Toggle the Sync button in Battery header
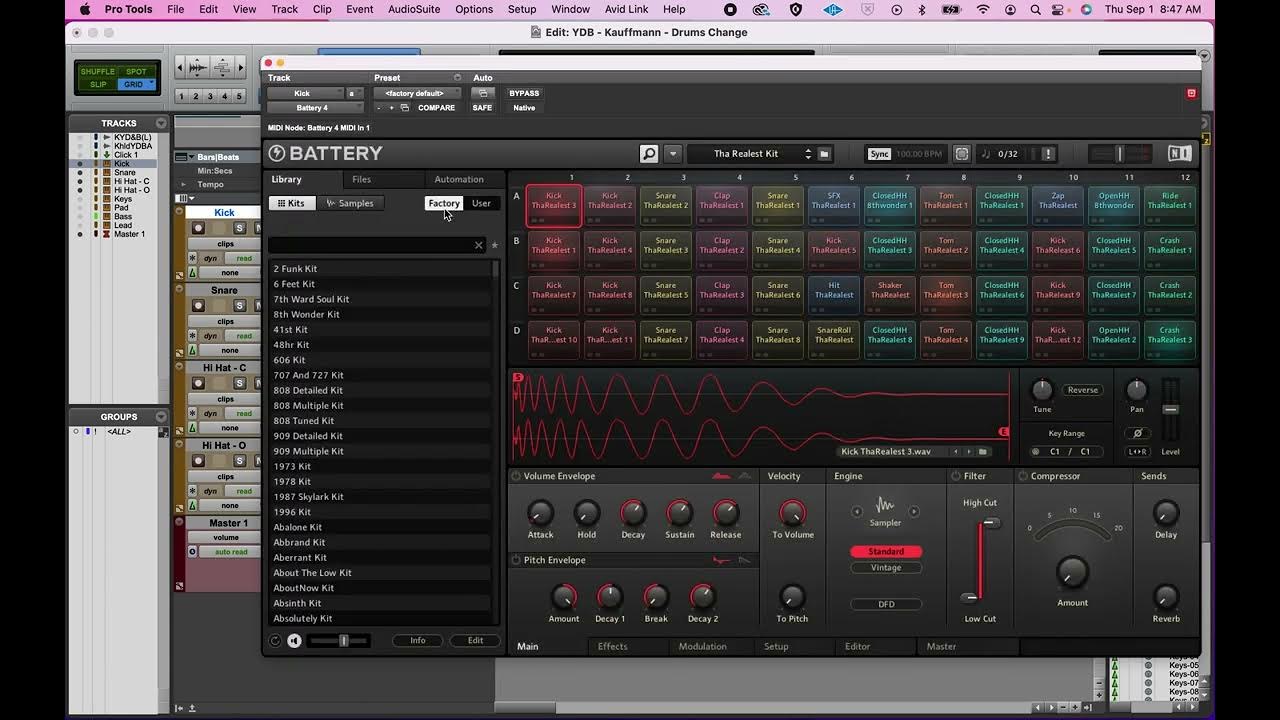 click(879, 154)
